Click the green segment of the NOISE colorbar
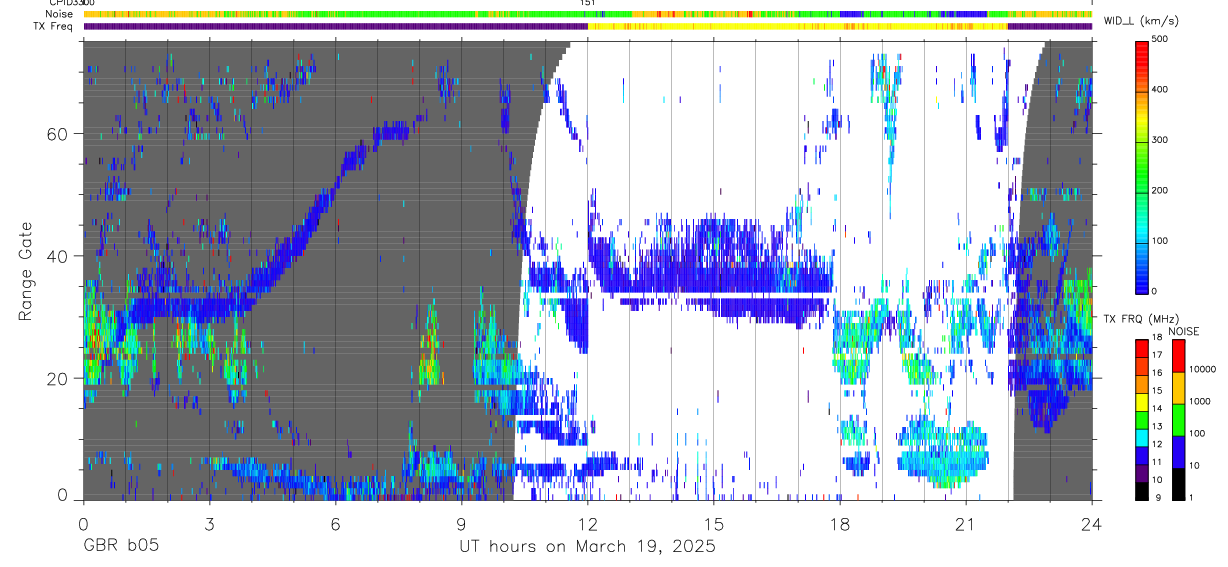The width and height of the screenshot is (1228, 567). pos(1178,420)
